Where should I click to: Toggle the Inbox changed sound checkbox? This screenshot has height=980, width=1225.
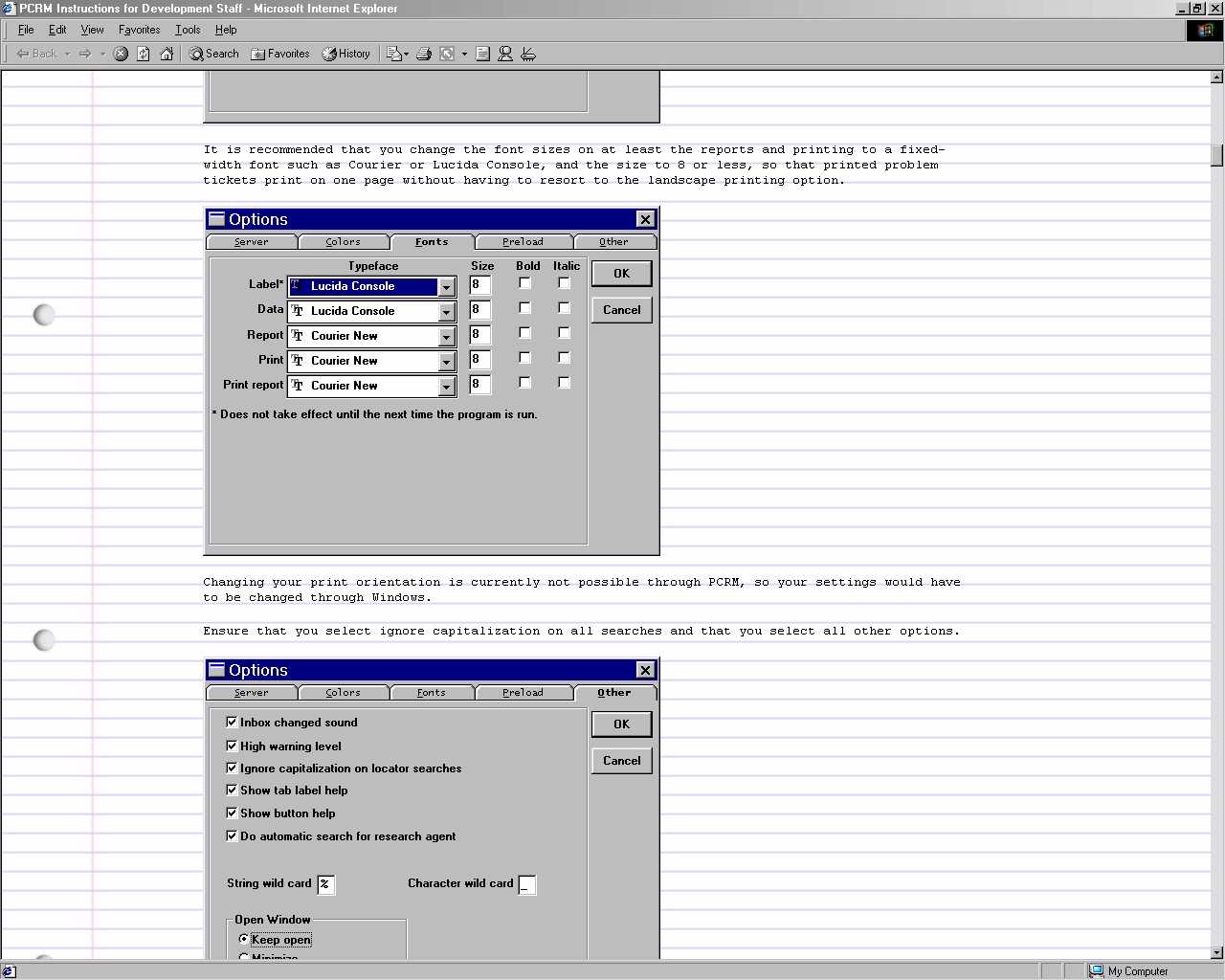(232, 722)
